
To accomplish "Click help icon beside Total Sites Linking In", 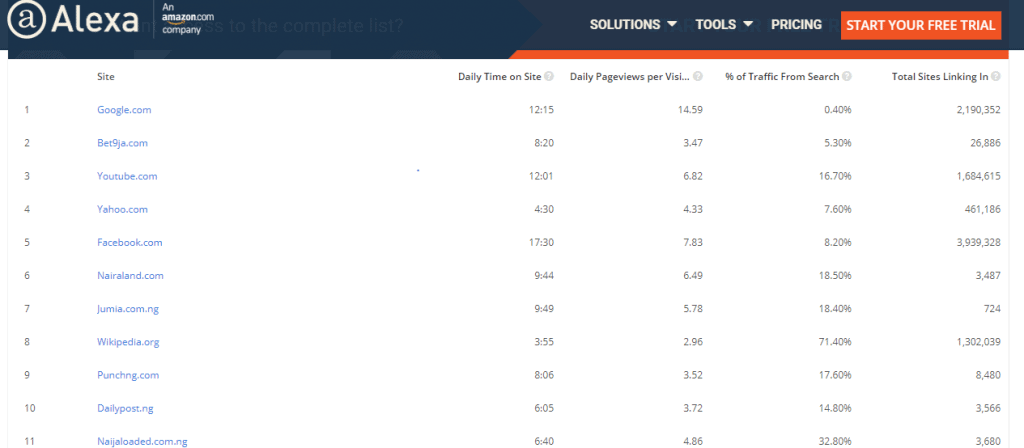I will click(996, 76).
